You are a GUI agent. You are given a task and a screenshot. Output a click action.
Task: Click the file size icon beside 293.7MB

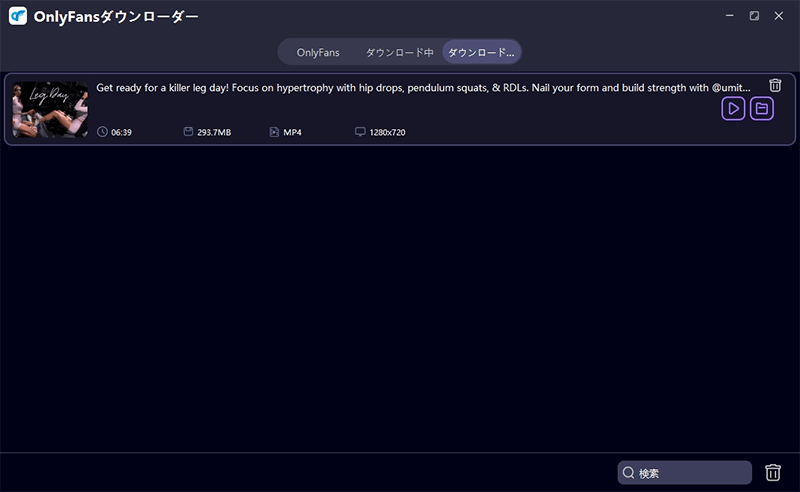pyautogui.click(x=188, y=132)
